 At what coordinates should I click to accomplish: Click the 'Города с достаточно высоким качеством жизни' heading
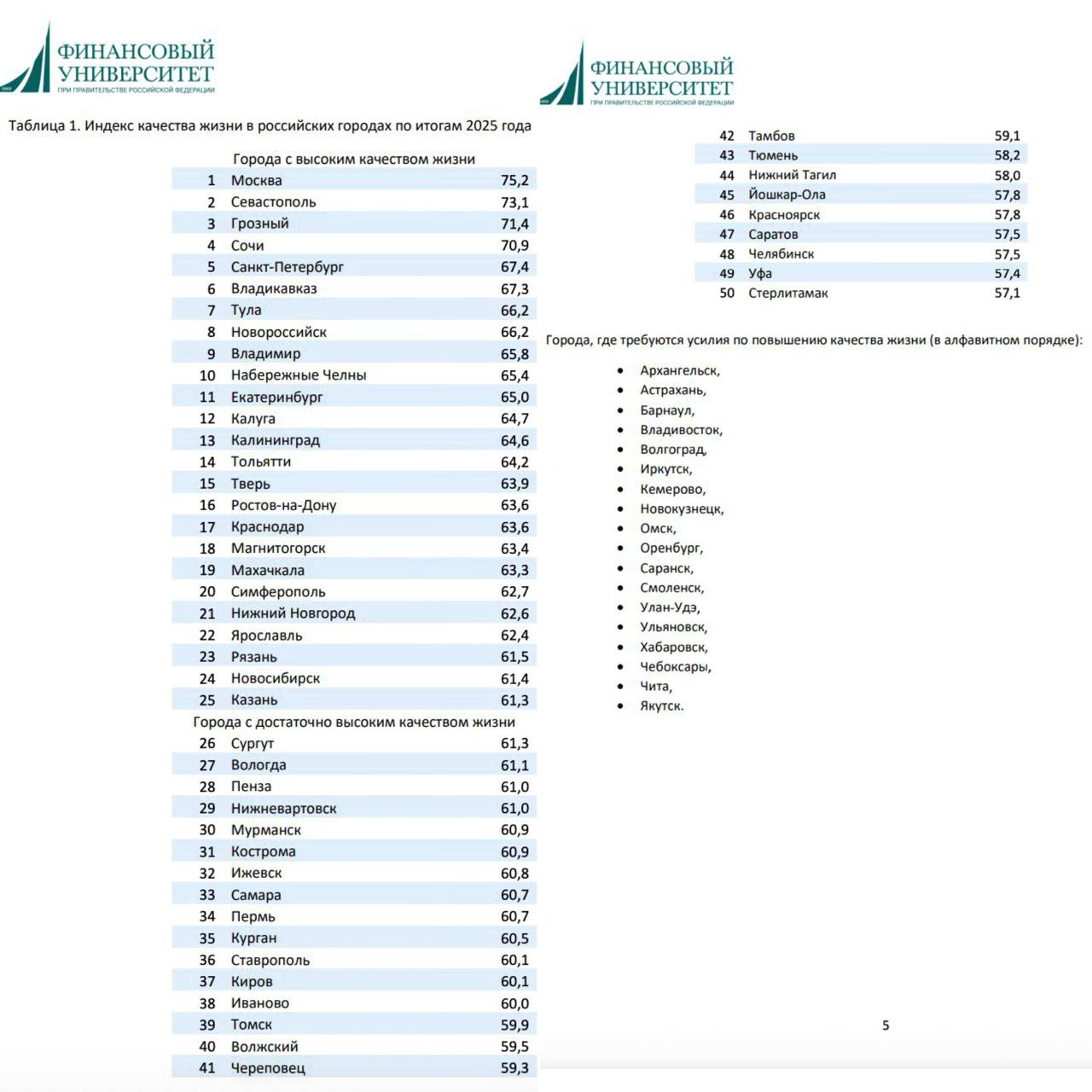click(x=353, y=722)
